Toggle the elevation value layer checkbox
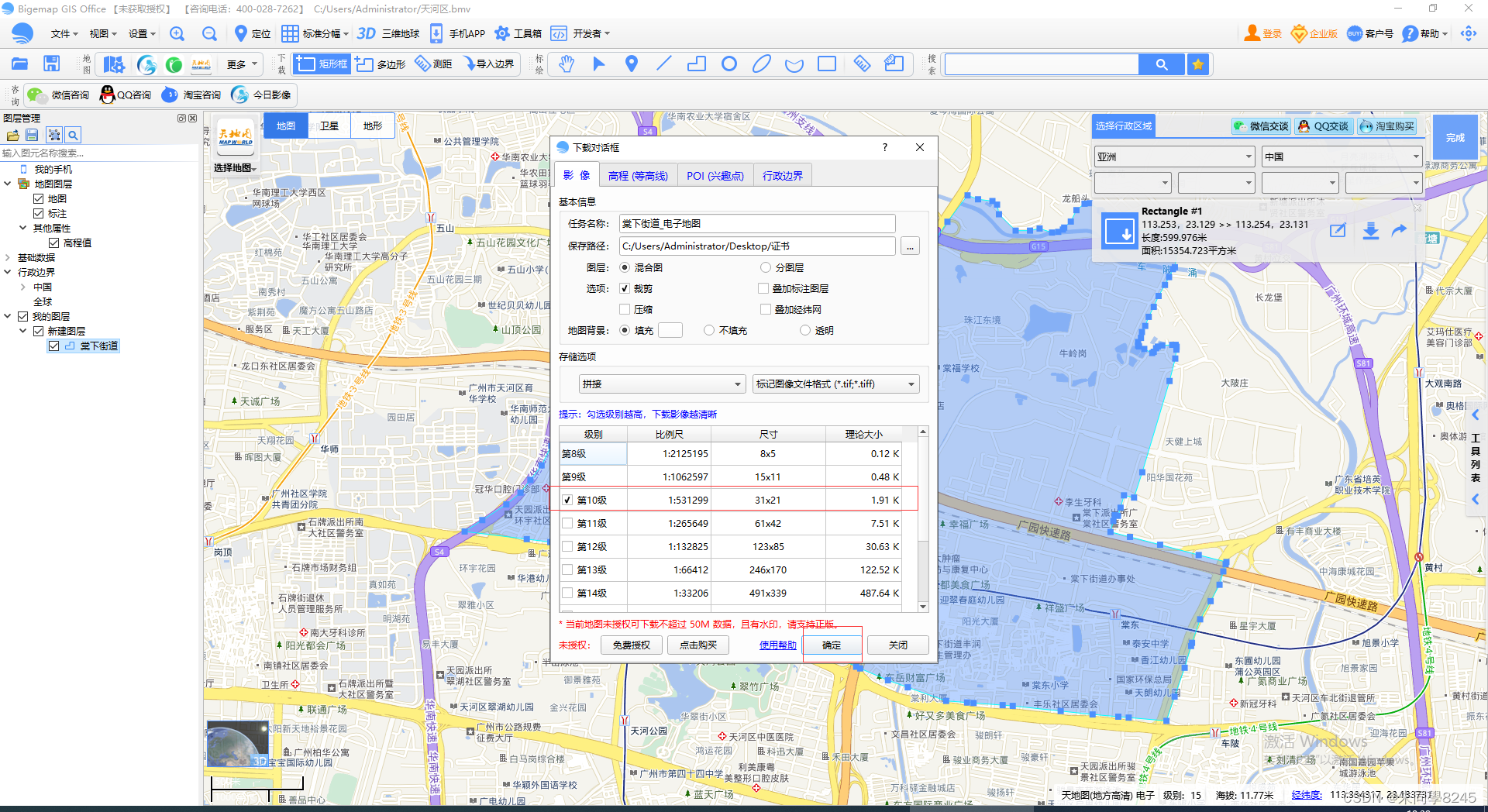This screenshot has height=812, width=1488. (x=54, y=243)
